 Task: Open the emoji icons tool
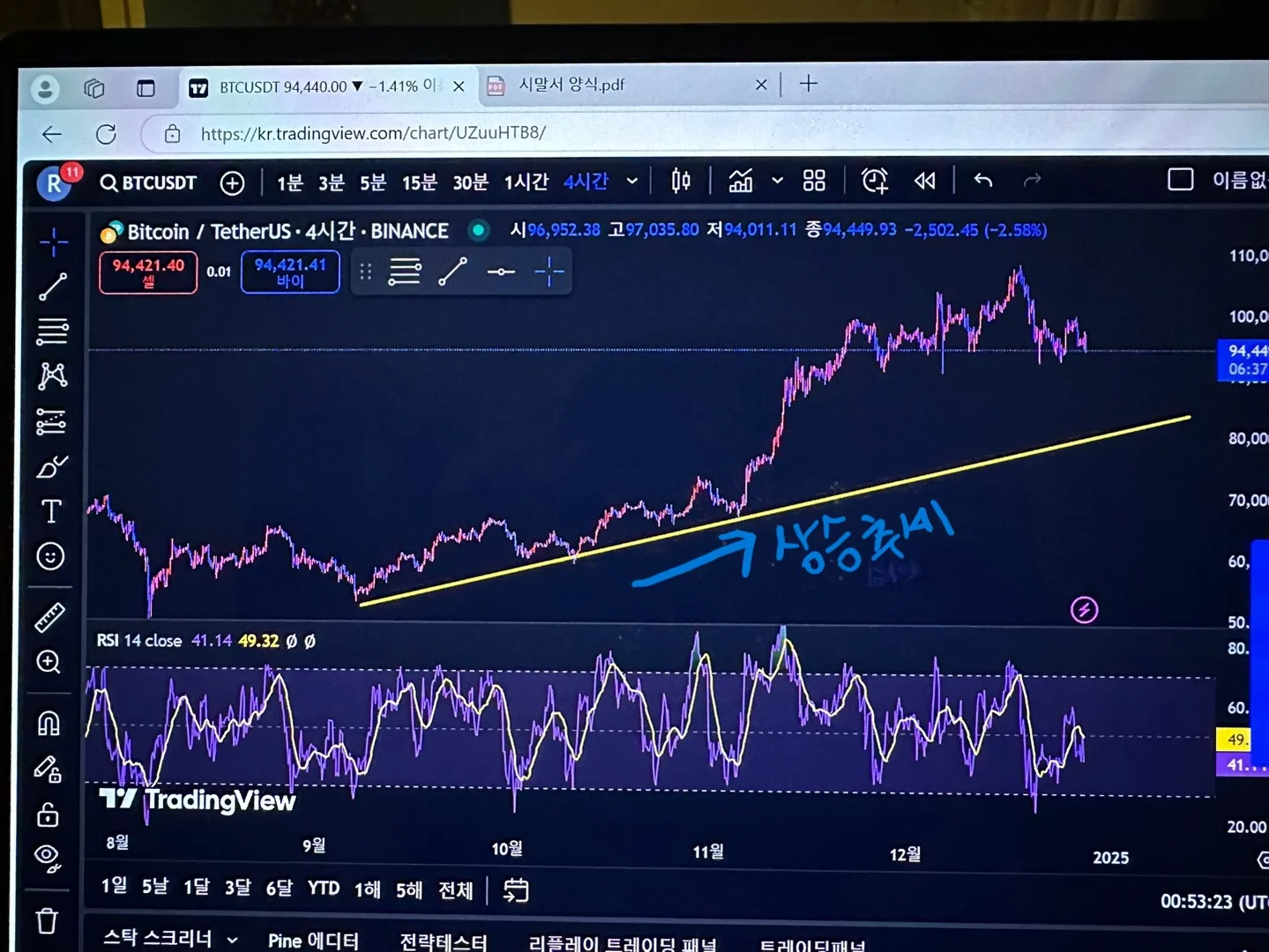pyautogui.click(x=50, y=556)
